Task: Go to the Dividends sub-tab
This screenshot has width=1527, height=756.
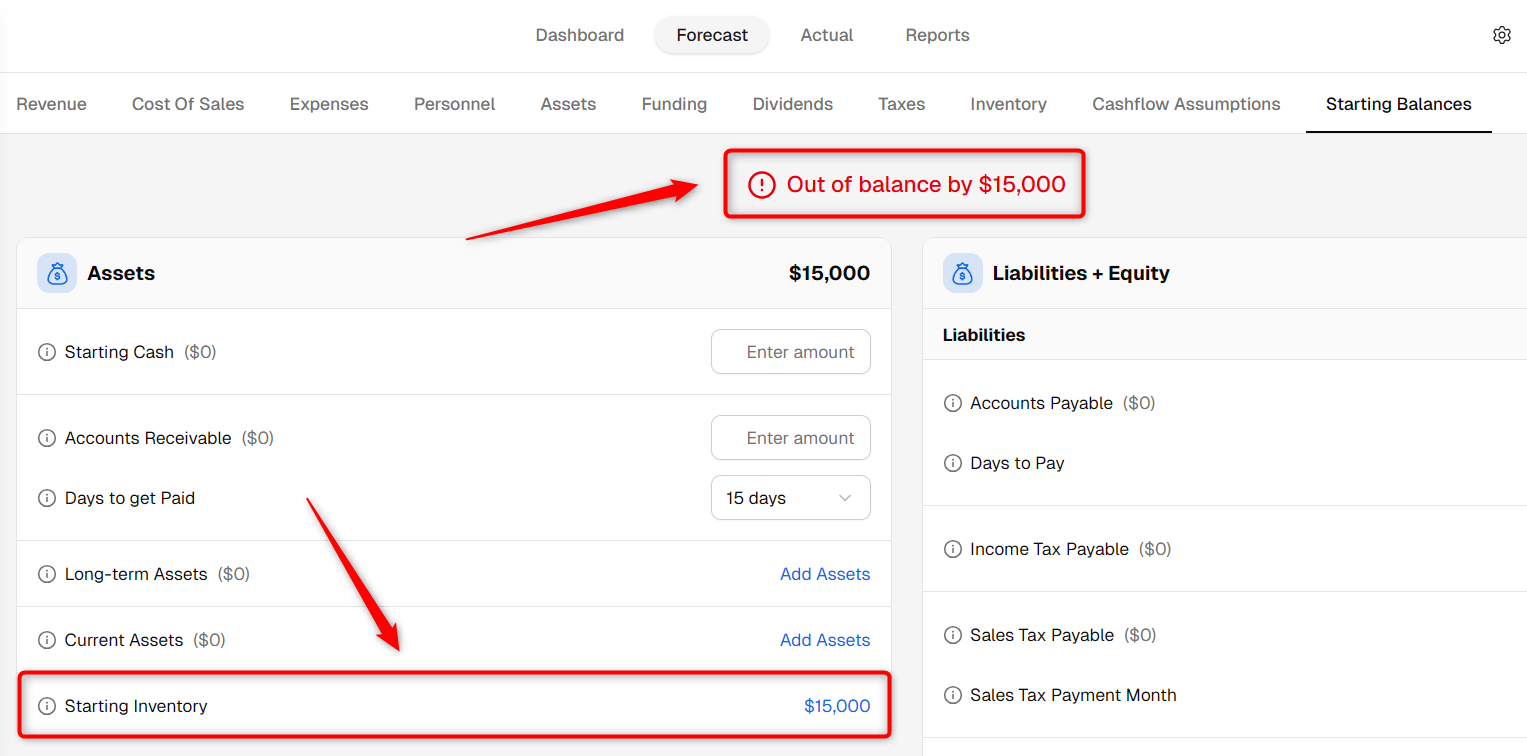Action: pos(793,104)
